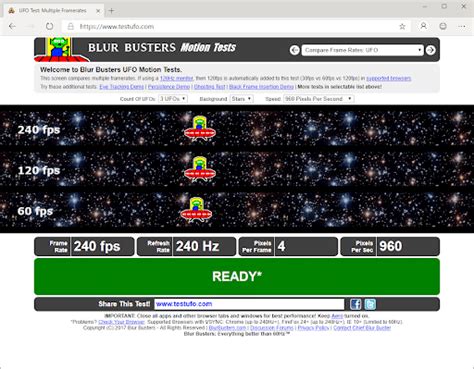Open the browser settings ellipsis menu
474x369 pixels.
pyautogui.click(x=462, y=26)
